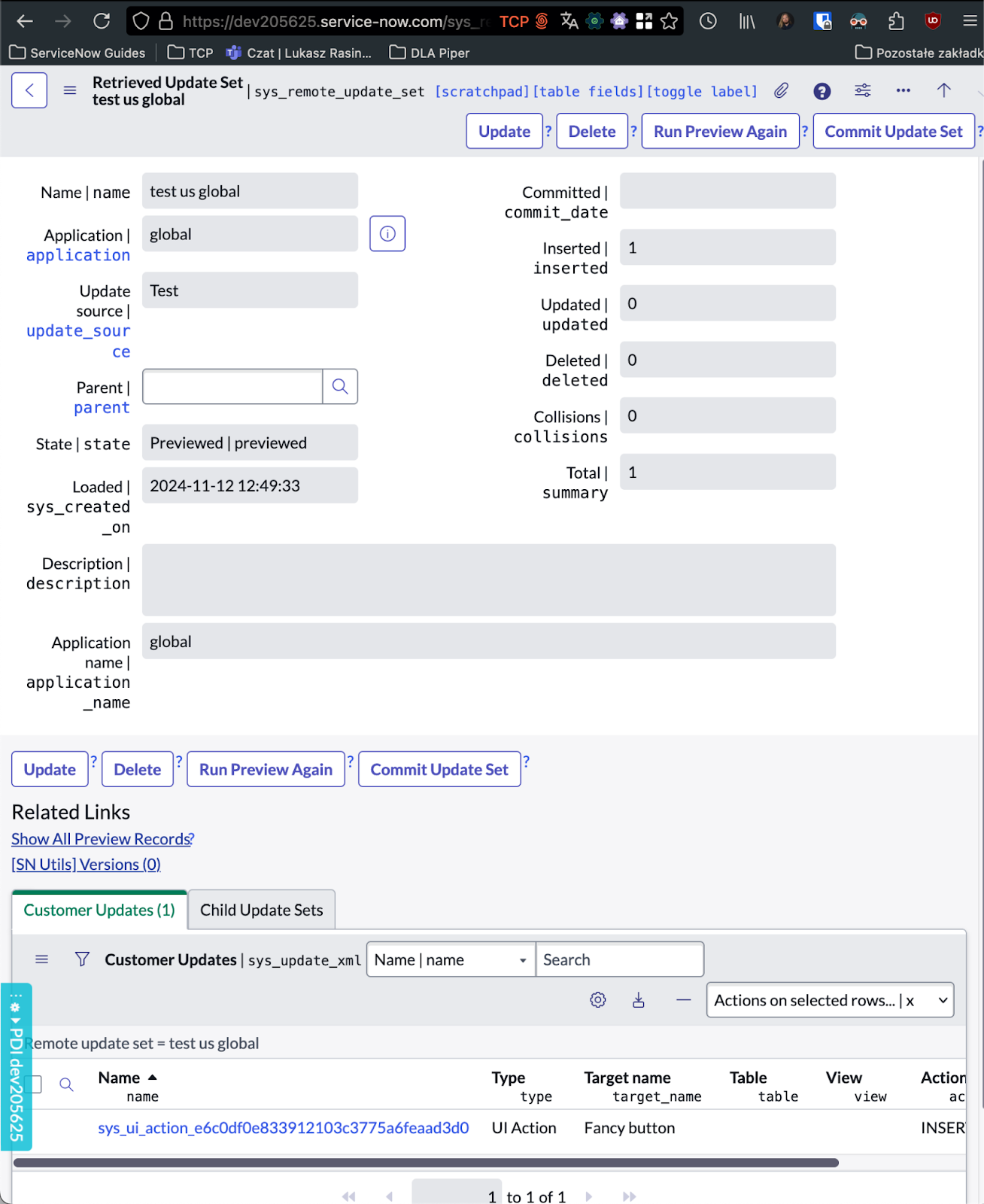Click the list personalize gear icon
Screen dimensions: 984x1204
pyautogui.click(x=598, y=1000)
